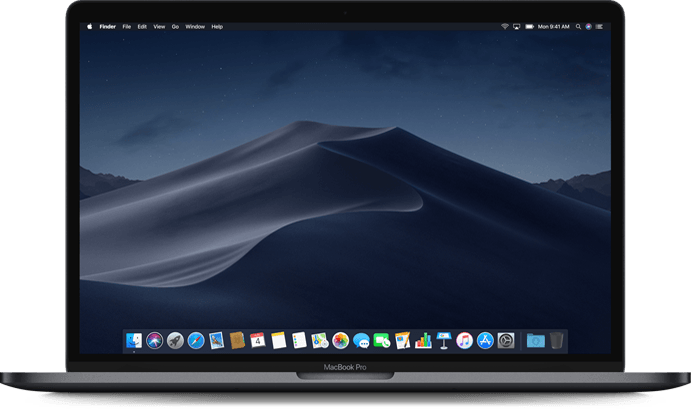The height and width of the screenshot is (409, 691).
Task: Open the Window menu
Action: (195, 26)
